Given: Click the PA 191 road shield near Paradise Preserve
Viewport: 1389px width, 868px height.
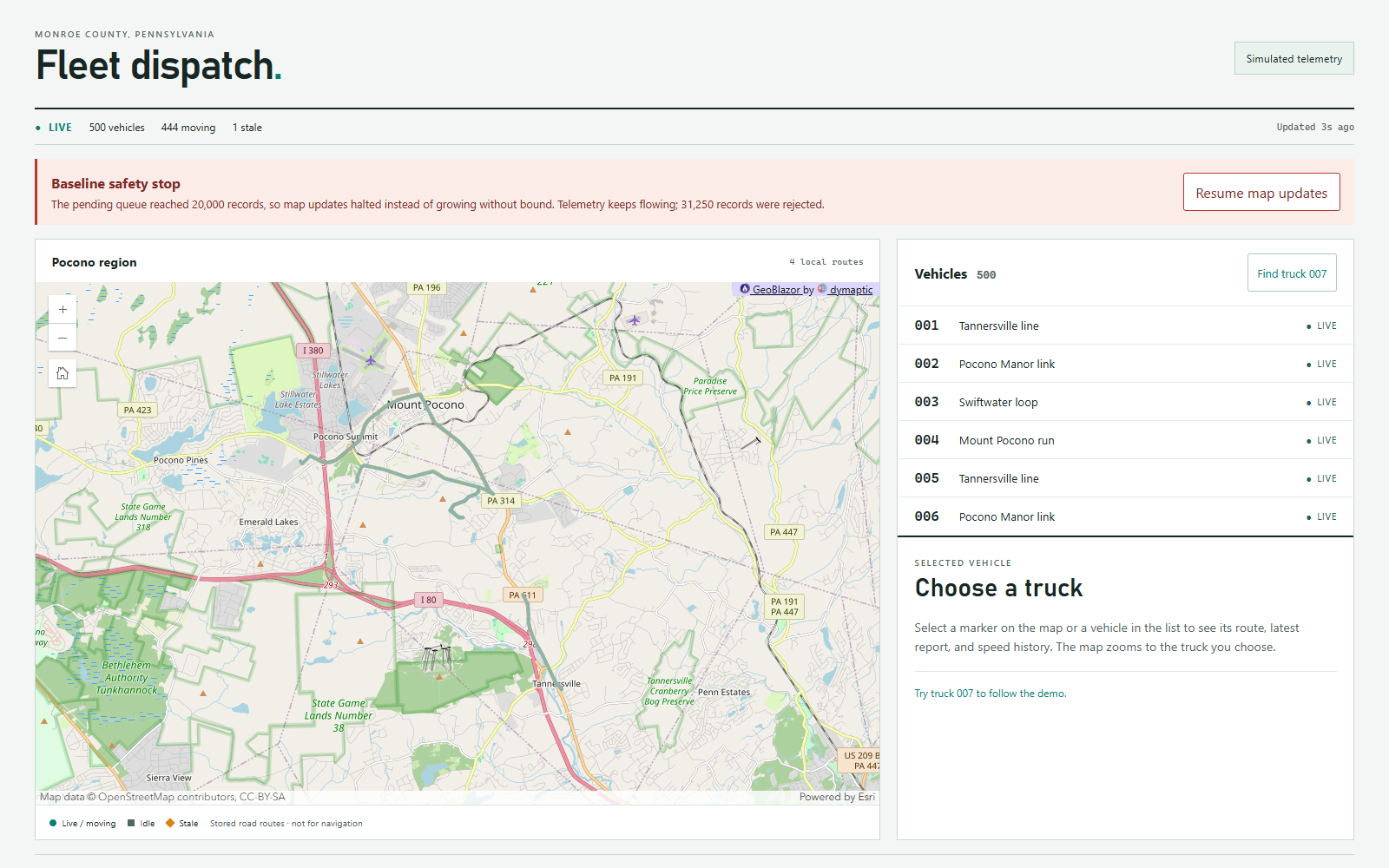Looking at the screenshot, I should (x=622, y=378).
